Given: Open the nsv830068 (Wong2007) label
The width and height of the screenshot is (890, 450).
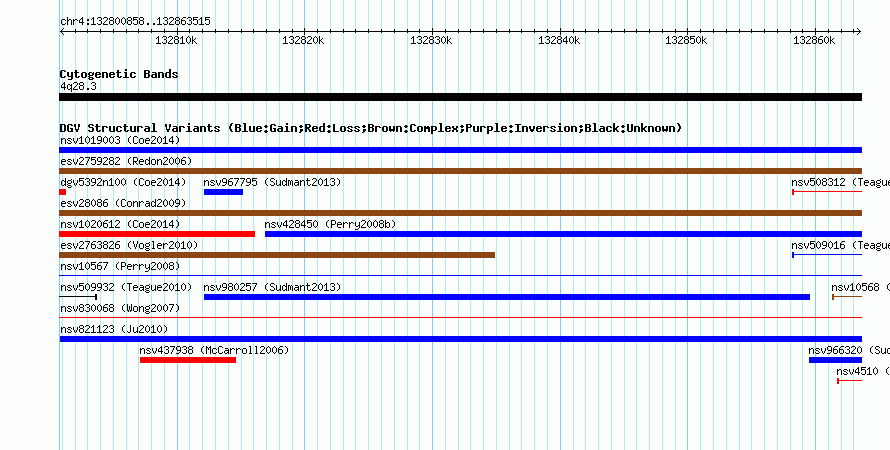Looking at the screenshot, I should 120,308.
